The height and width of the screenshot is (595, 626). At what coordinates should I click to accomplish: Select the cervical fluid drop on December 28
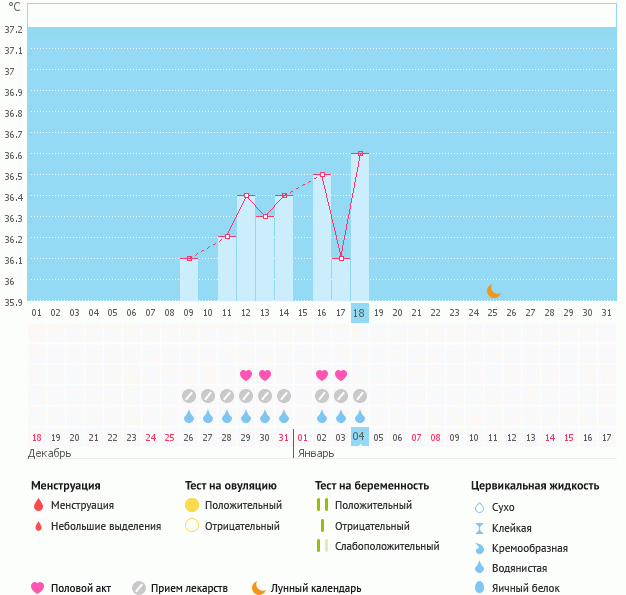click(x=227, y=416)
